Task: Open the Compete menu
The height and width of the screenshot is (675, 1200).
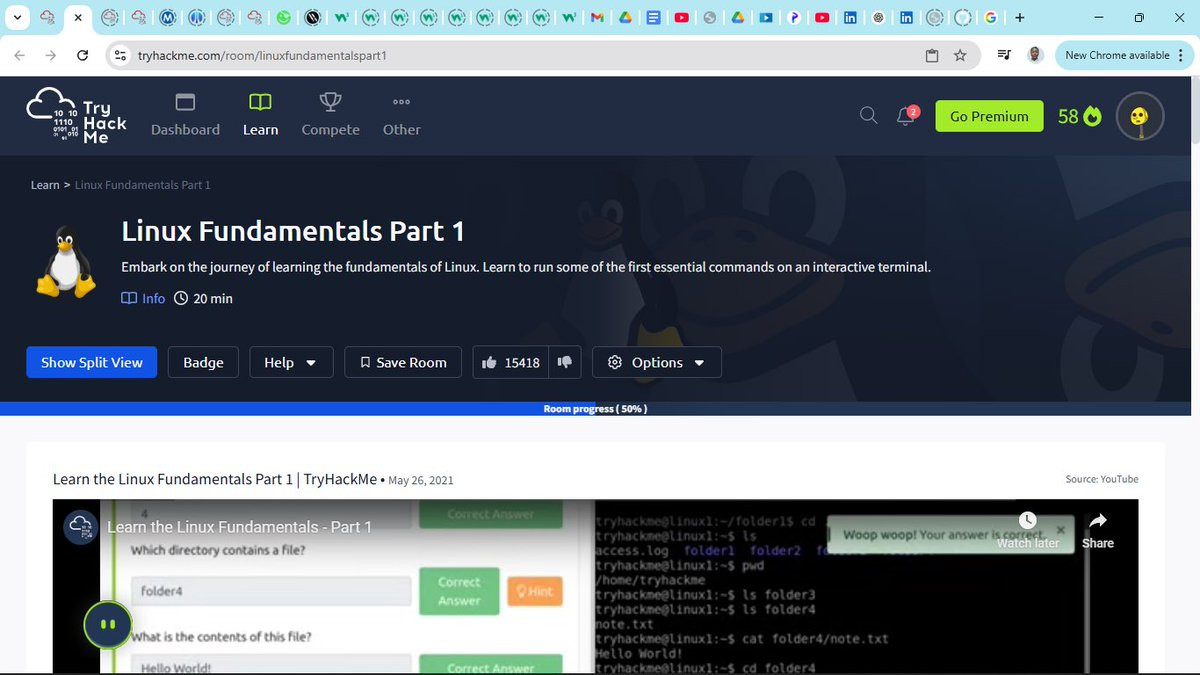Action: click(330, 115)
